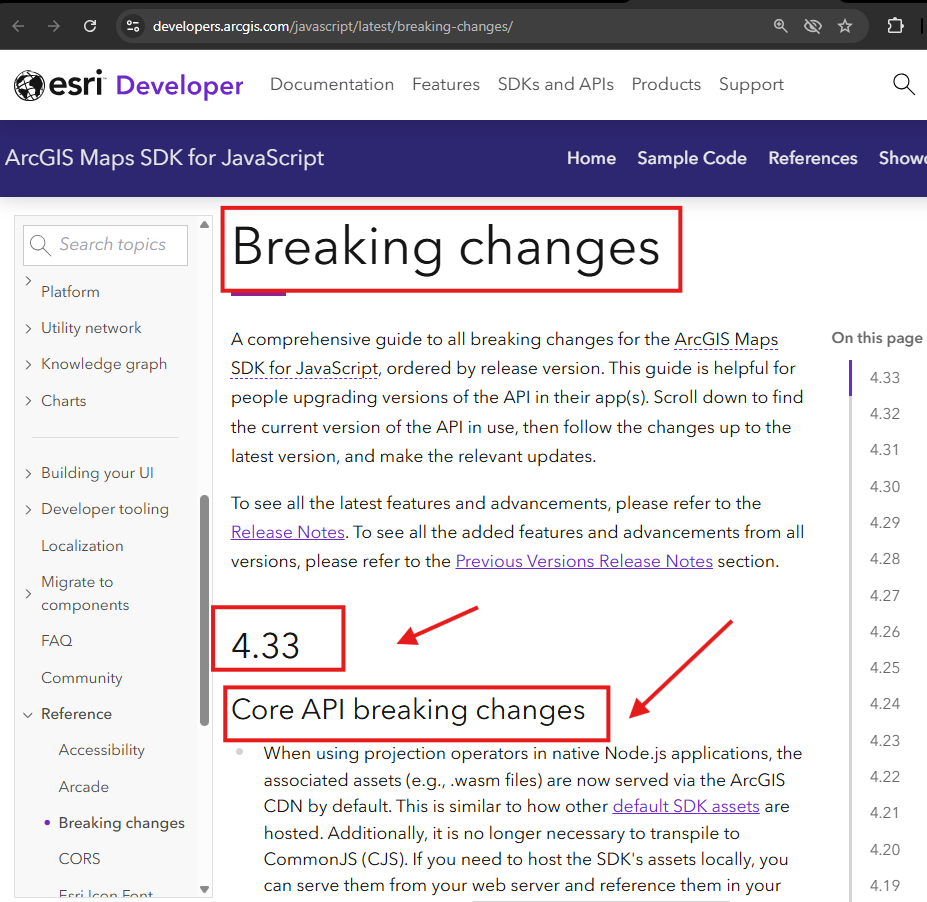Open browser extensions puzzle icon
Viewport: 927px width, 902px height.
click(896, 26)
